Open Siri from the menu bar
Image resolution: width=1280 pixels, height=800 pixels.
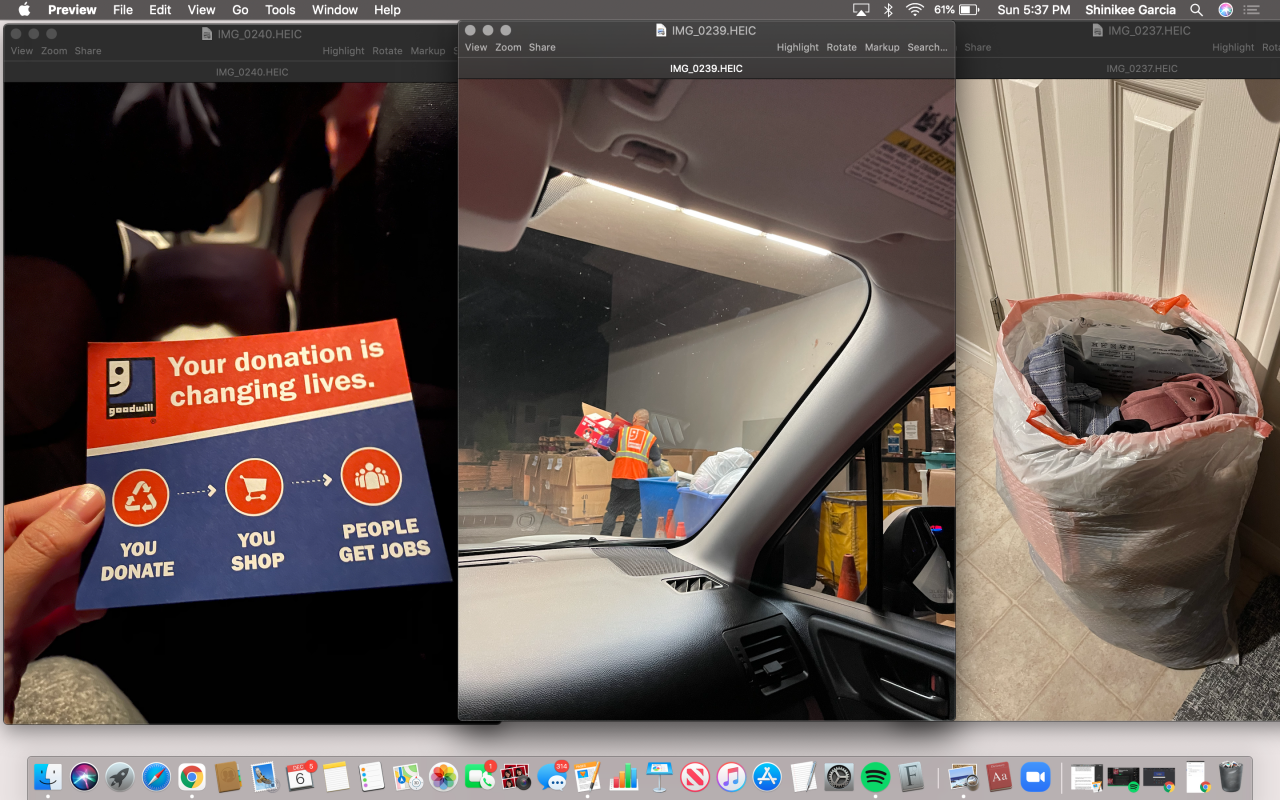pos(1226,10)
